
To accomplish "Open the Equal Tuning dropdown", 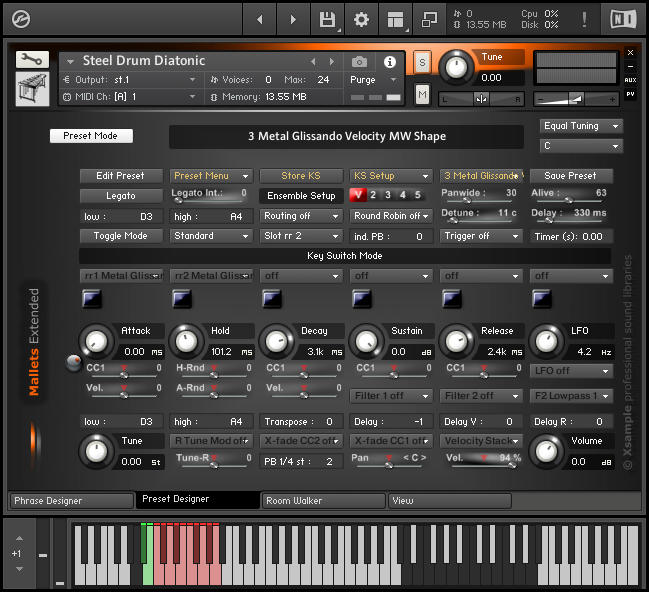I will [581, 126].
